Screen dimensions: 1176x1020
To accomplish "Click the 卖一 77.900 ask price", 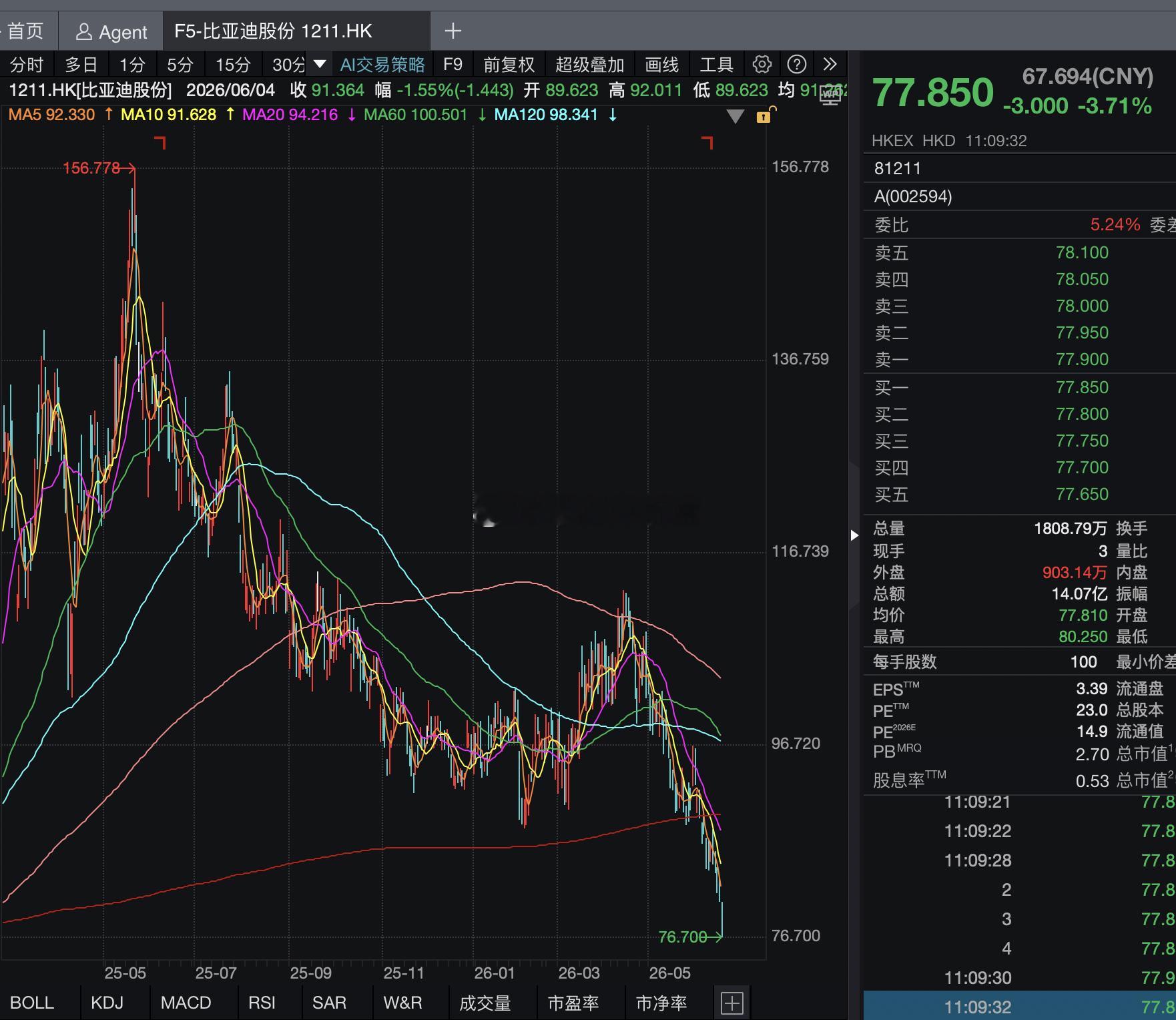I will click(1082, 360).
